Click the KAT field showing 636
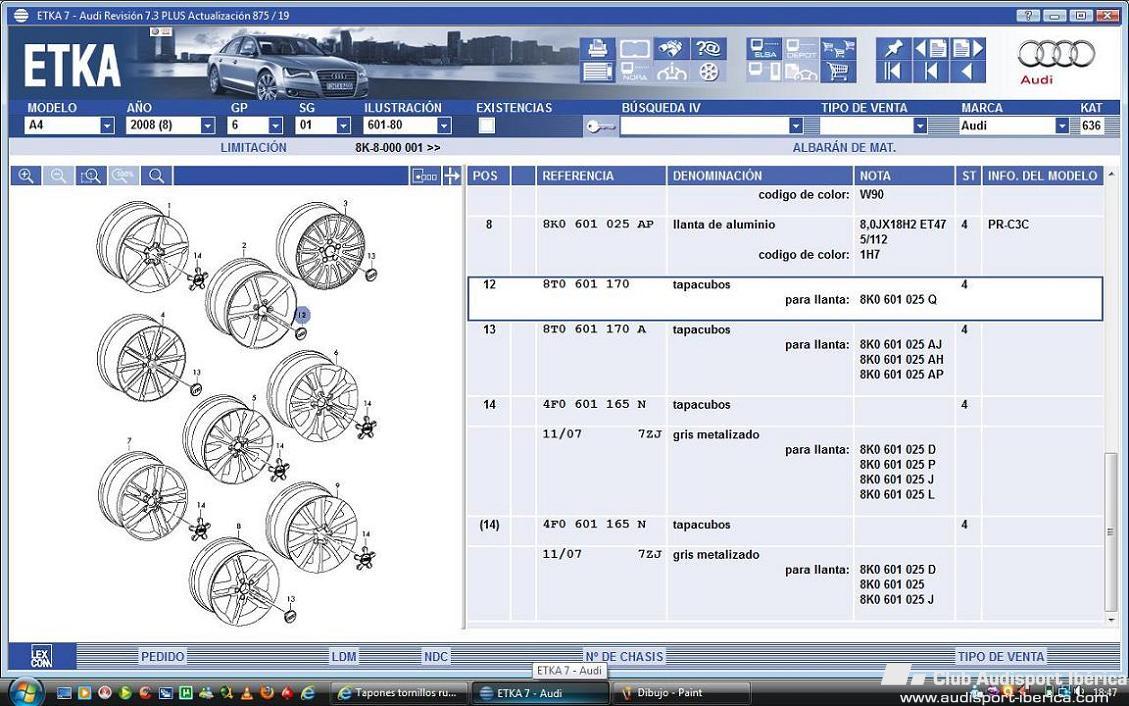This screenshot has width=1129, height=706. [x=1092, y=126]
